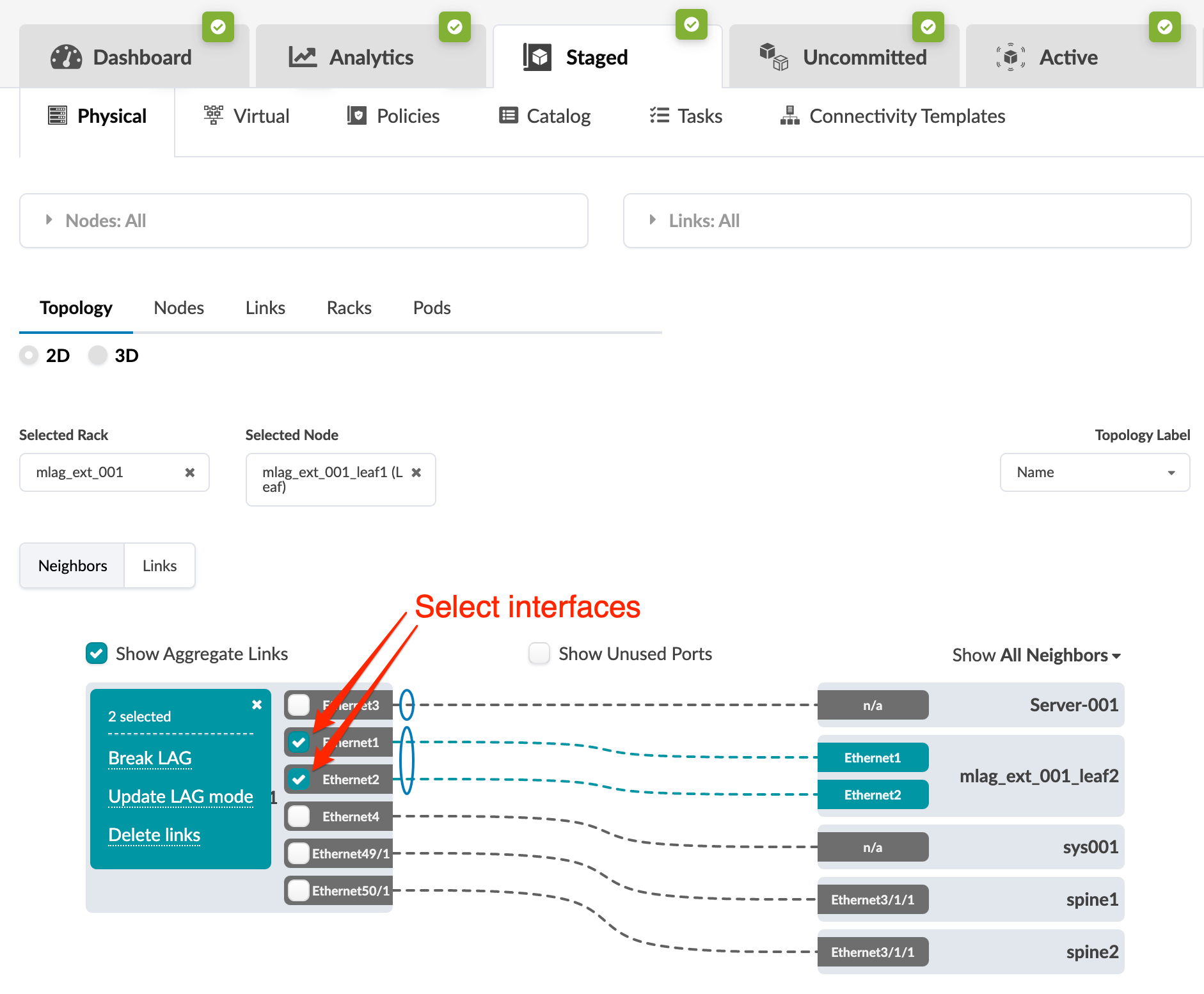Viewport: 1204px width, 994px height.
Task: Open the Catalog tab
Action: [x=545, y=116]
